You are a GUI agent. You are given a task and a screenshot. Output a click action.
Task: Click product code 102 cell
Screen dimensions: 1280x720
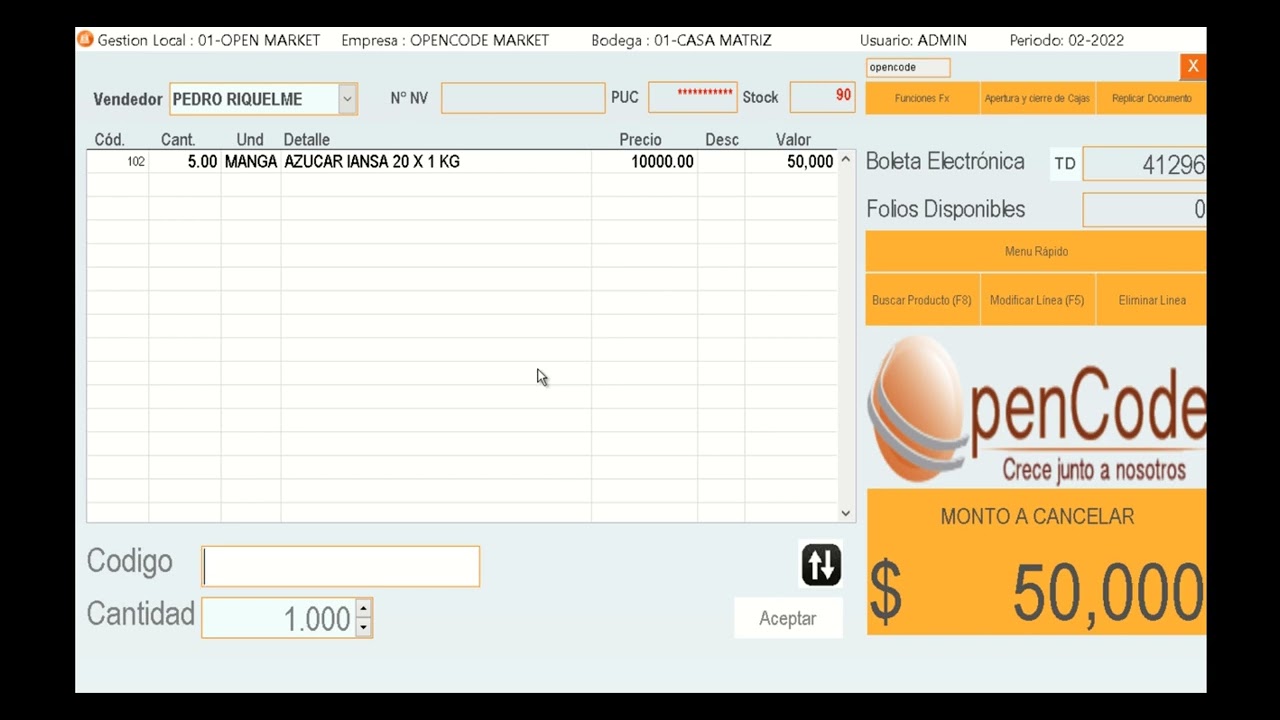tap(118, 161)
